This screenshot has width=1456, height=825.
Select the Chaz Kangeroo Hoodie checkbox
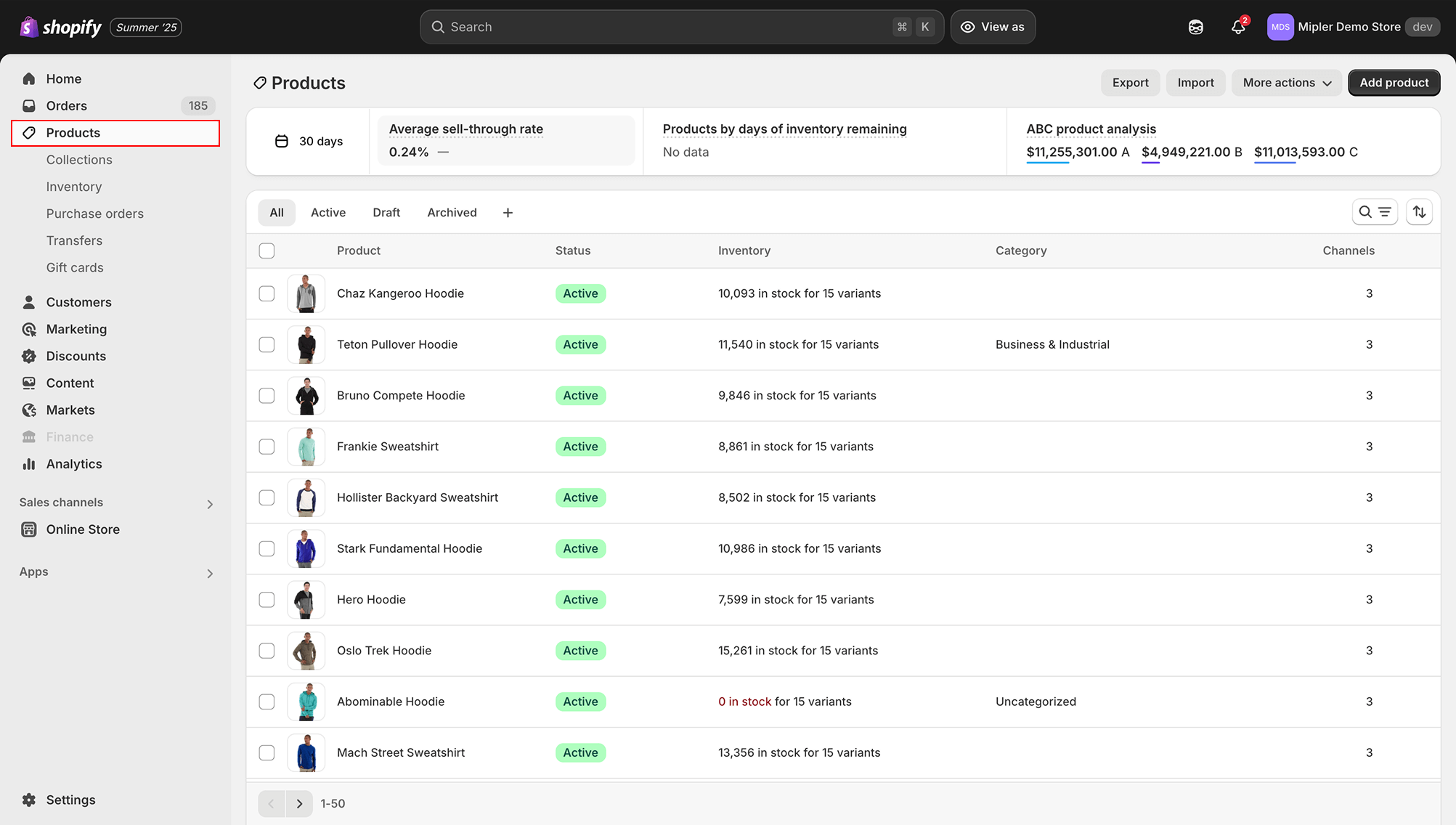267,293
